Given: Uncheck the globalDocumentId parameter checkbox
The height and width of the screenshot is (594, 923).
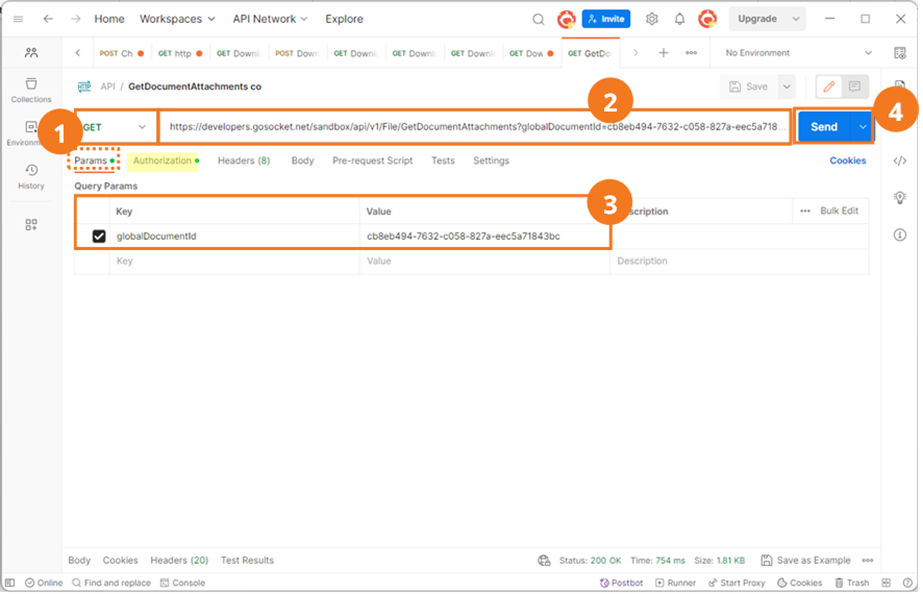Looking at the screenshot, I should [x=99, y=236].
